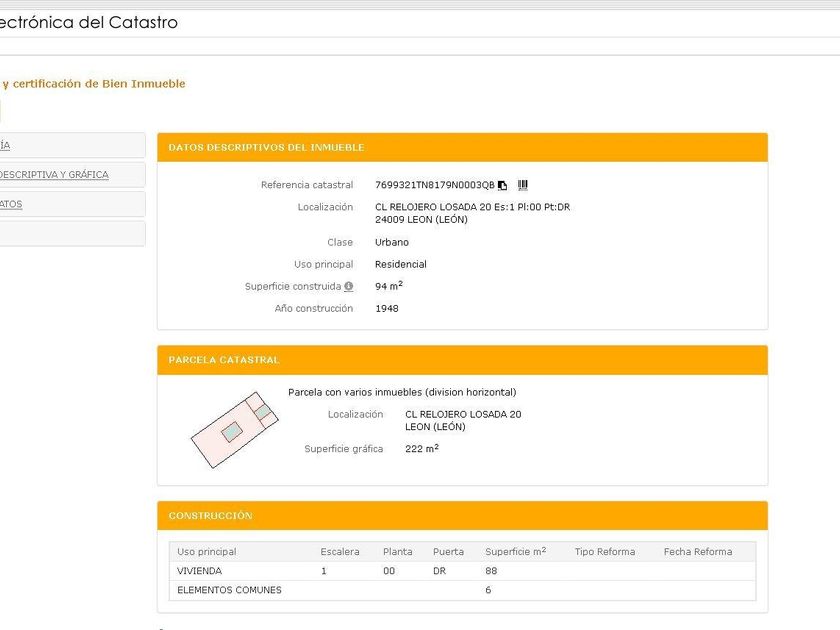Click the Superficie m² column header
This screenshot has width=840, height=630.
(x=515, y=551)
